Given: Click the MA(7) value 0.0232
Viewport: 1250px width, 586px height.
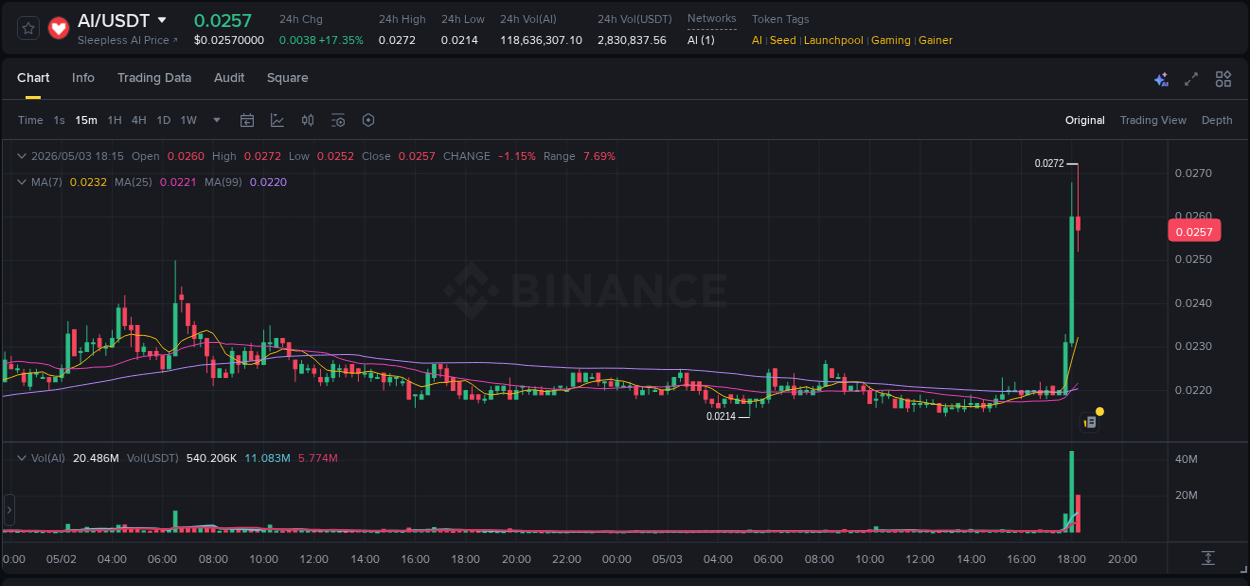Looking at the screenshot, I should point(87,182).
